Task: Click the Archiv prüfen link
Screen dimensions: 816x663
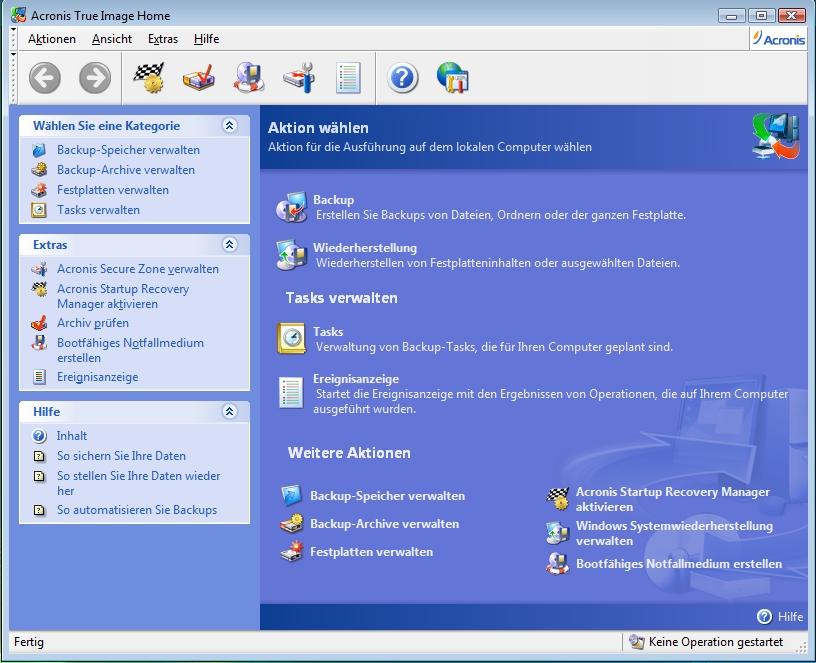Action: pyautogui.click(x=93, y=323)
